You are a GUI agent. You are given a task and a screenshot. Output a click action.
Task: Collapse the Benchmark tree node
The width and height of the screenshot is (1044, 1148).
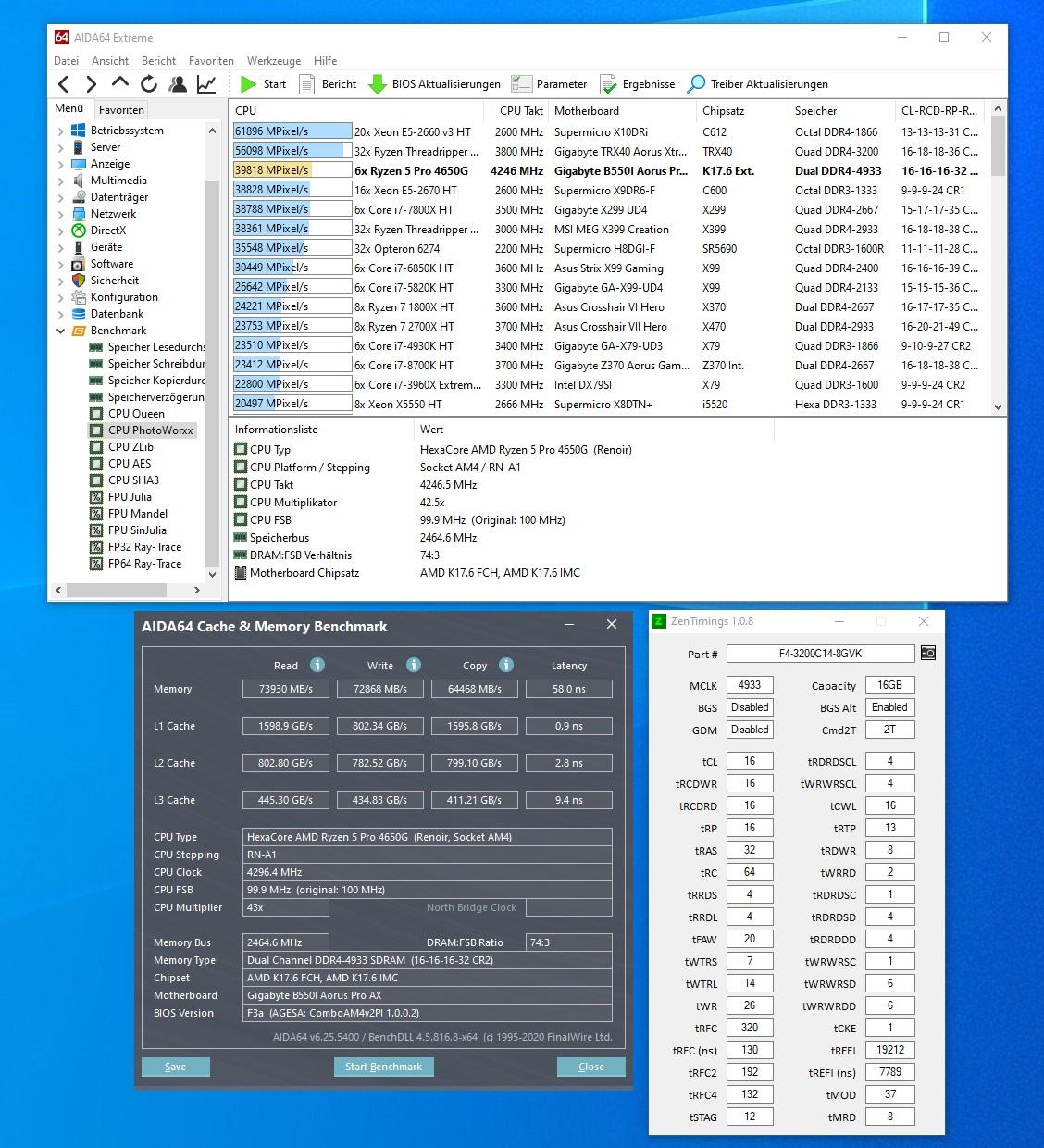click(x=61, y=331)
